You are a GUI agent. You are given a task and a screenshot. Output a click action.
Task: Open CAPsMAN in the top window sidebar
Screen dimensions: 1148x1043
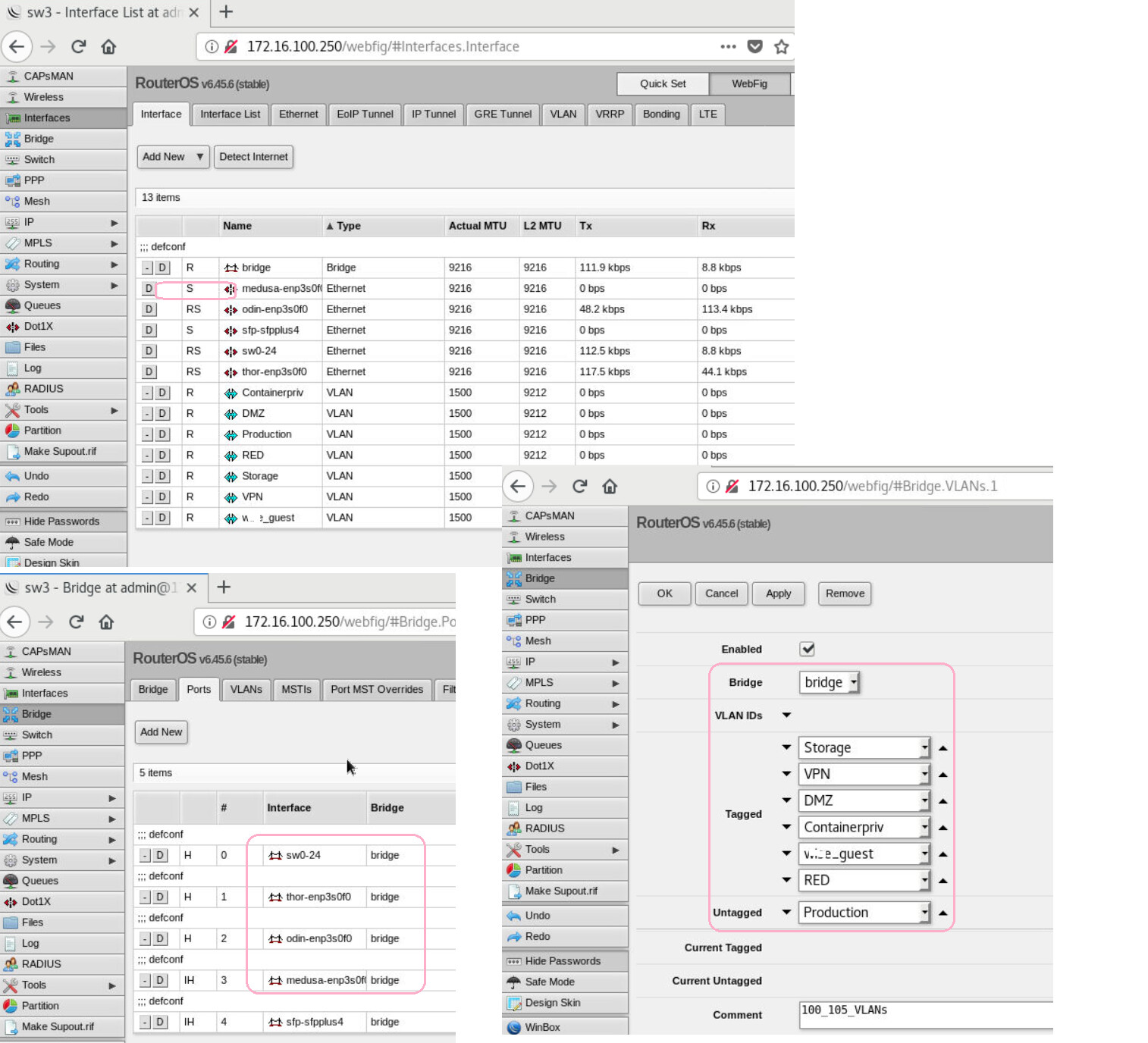point(63,76)
